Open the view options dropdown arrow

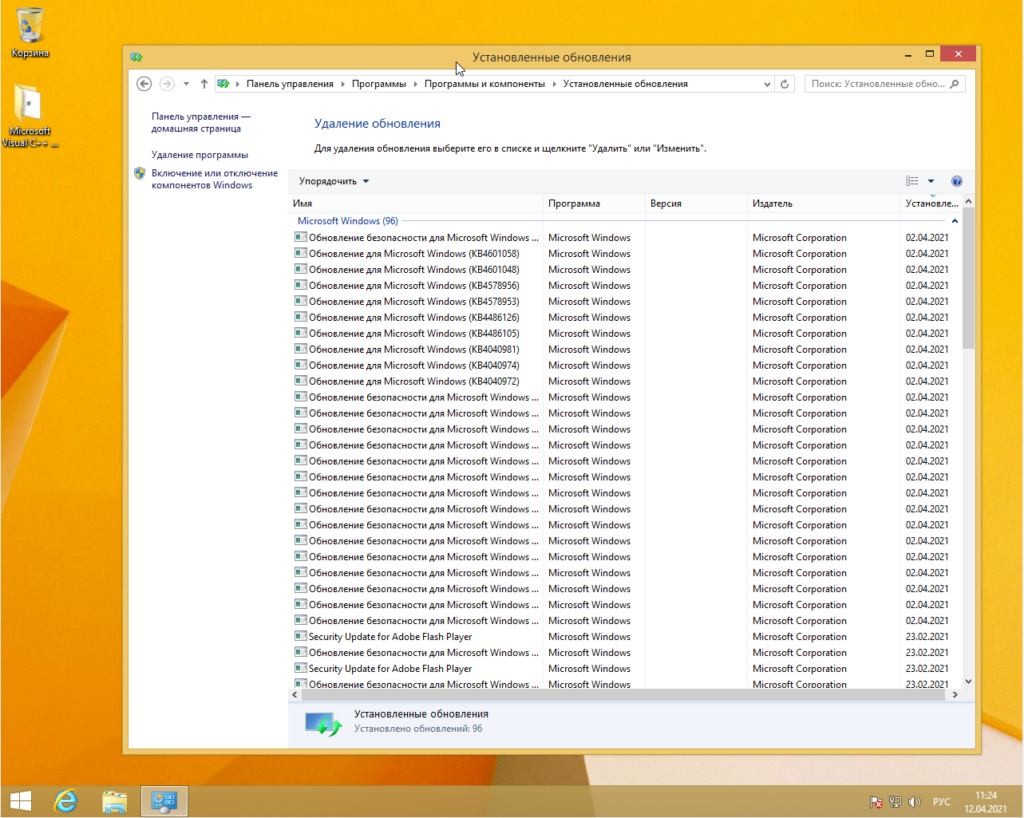pos(931,181)
